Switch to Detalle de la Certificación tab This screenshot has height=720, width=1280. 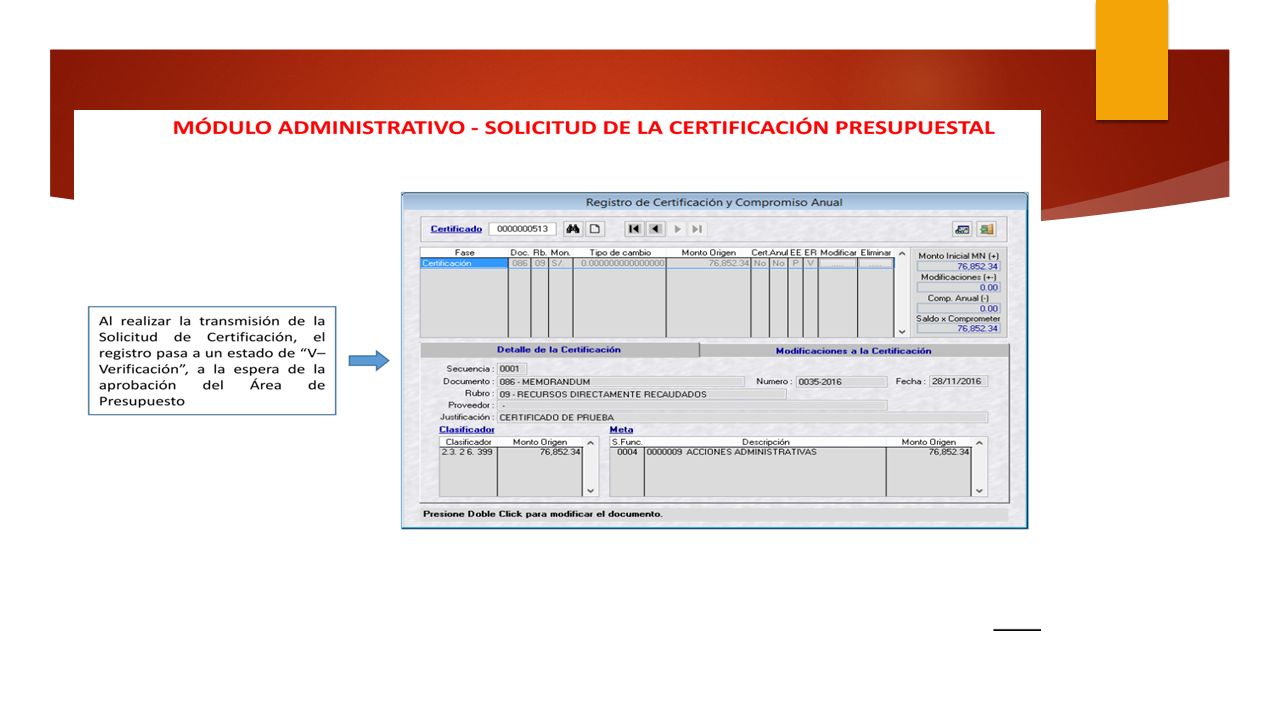point(559,350)
